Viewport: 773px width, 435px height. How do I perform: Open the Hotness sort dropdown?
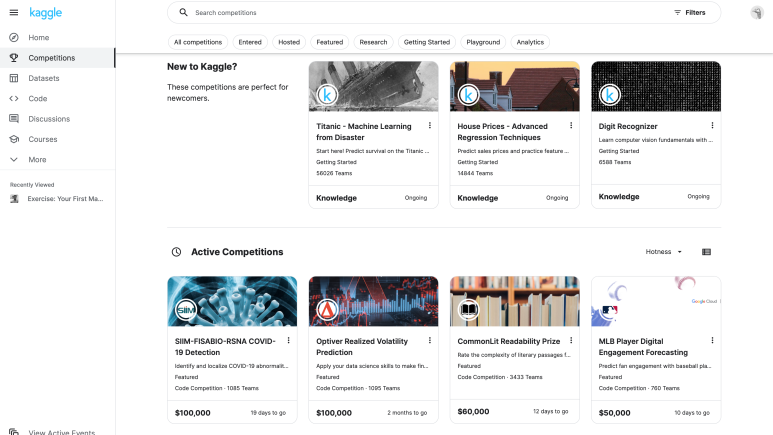point(664,252)
